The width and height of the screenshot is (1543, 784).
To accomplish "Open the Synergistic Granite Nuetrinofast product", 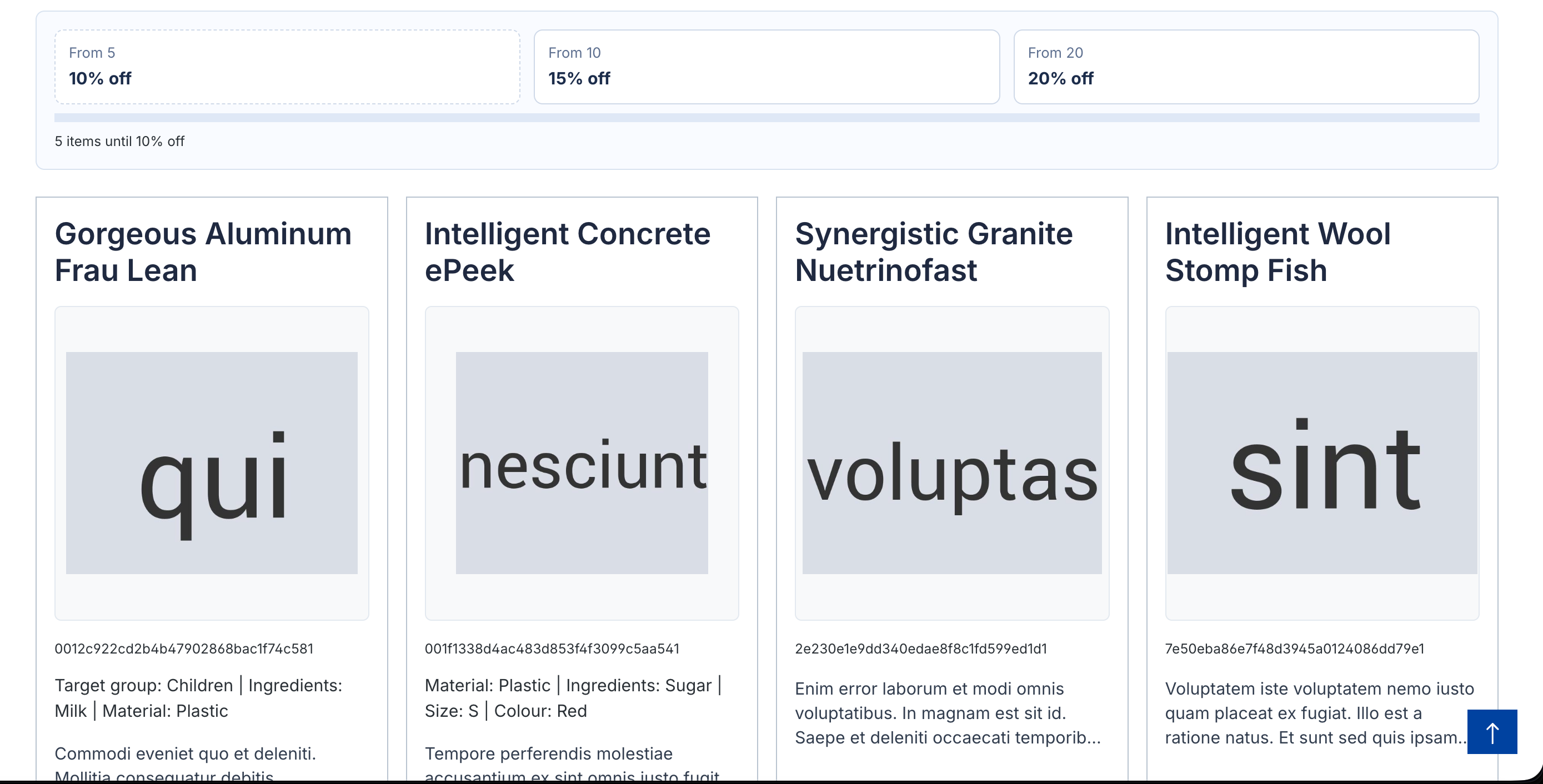I will click(933, 252).
